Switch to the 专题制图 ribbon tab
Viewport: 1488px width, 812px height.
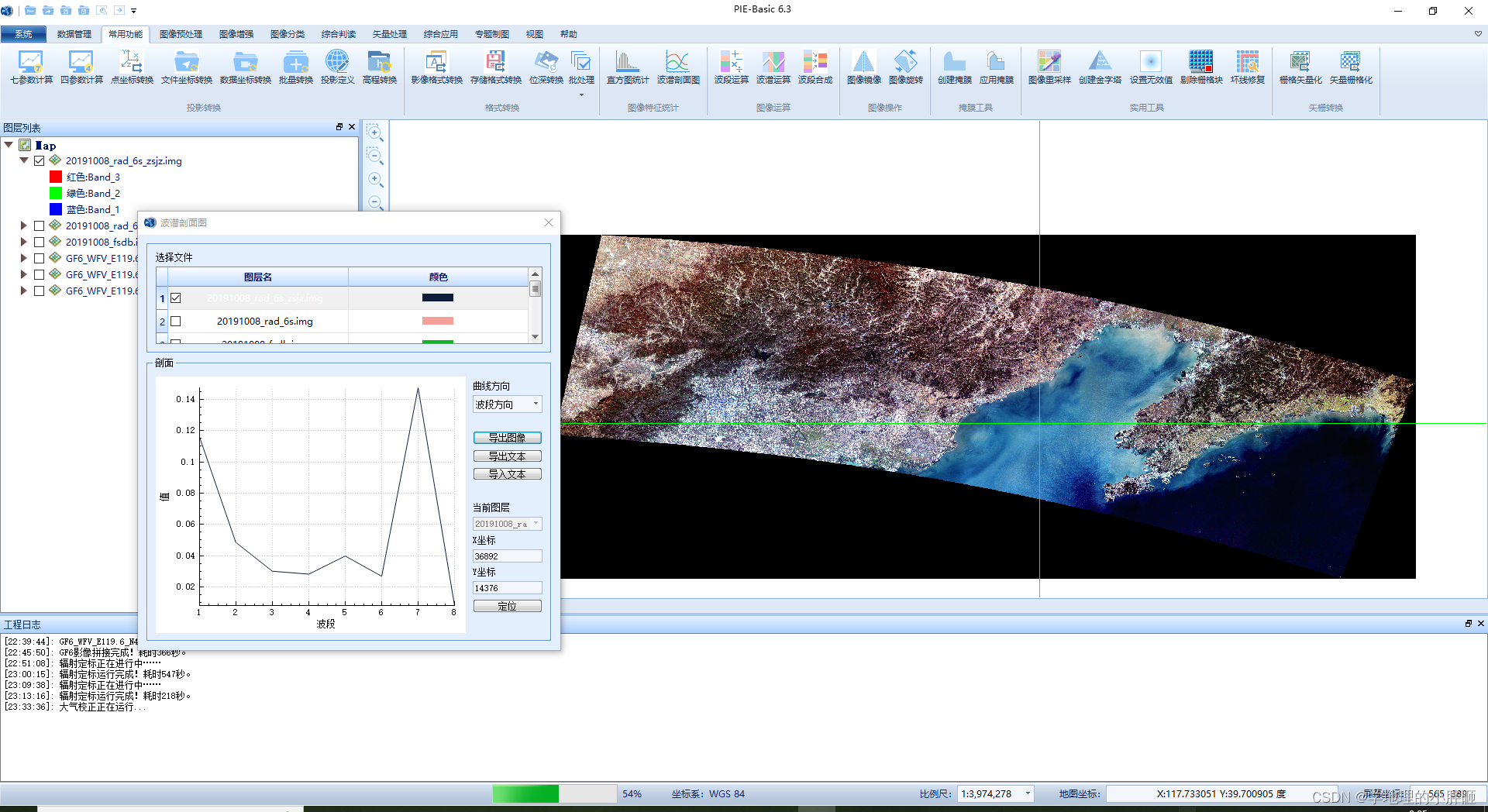point(492,34)
